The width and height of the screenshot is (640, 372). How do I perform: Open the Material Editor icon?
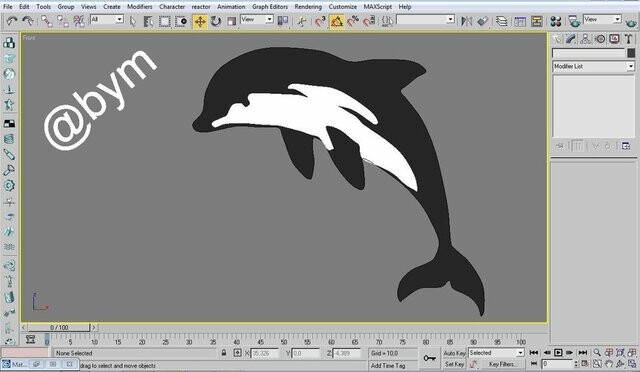coord(555,21)
